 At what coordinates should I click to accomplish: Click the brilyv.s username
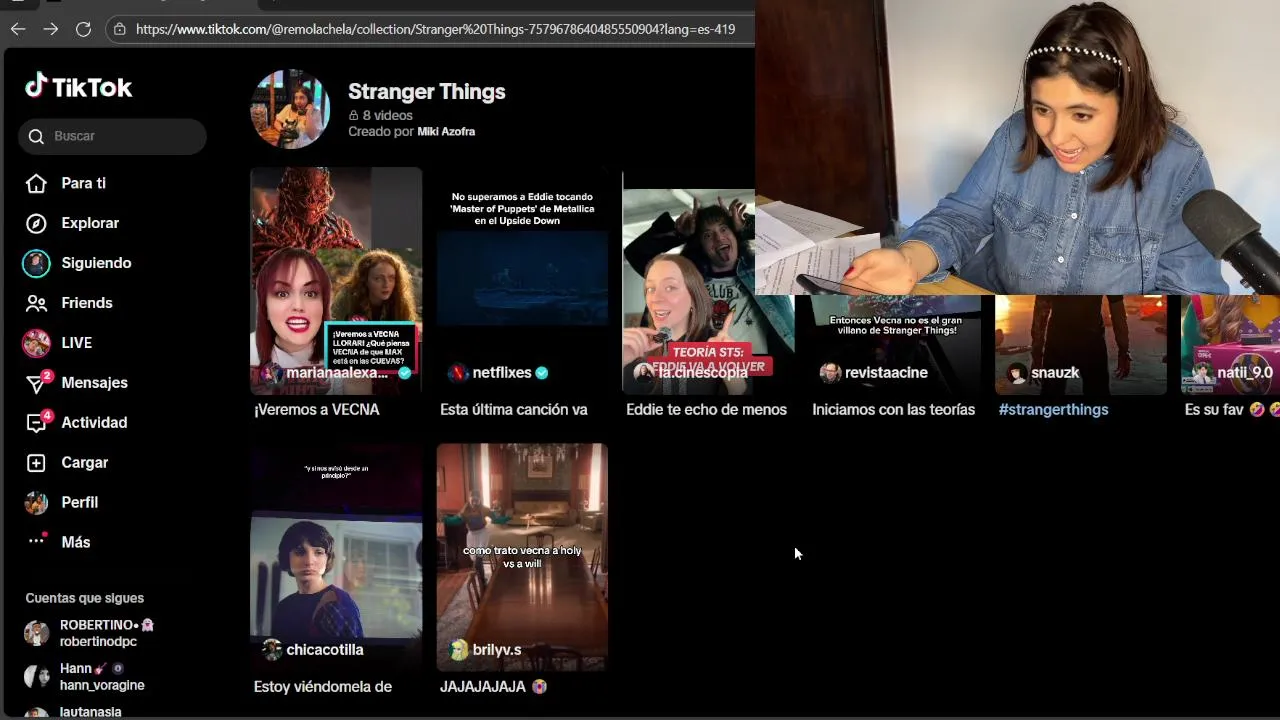tap(497, 650)
